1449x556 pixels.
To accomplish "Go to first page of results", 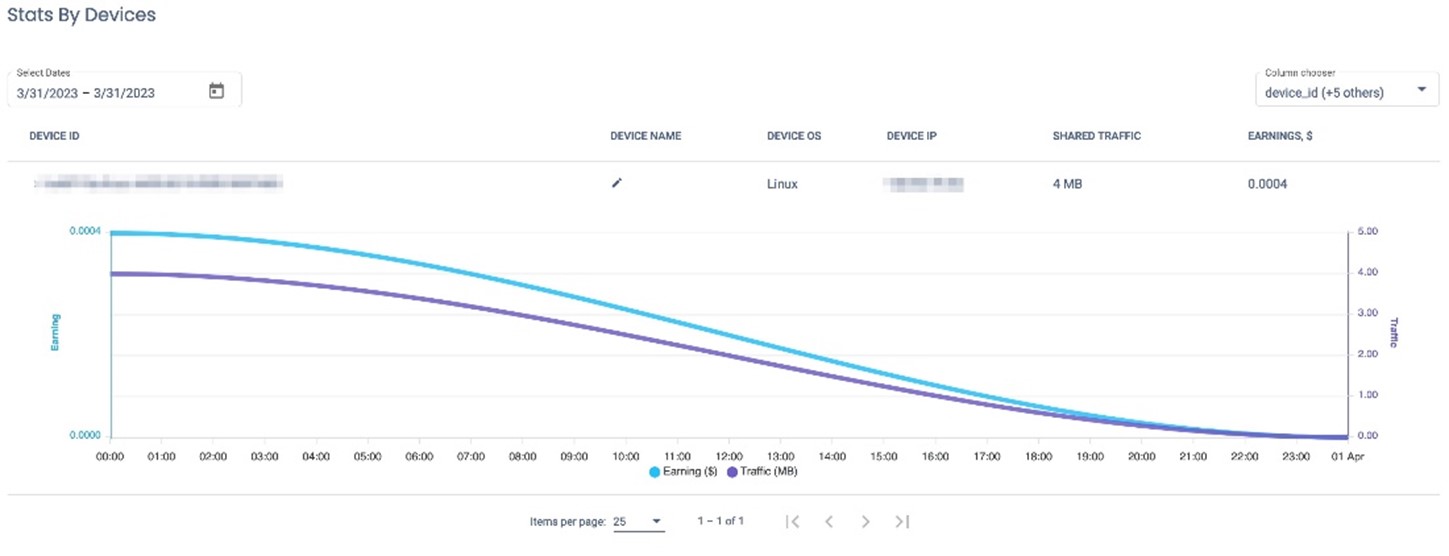I will click(x=792, y=521).
